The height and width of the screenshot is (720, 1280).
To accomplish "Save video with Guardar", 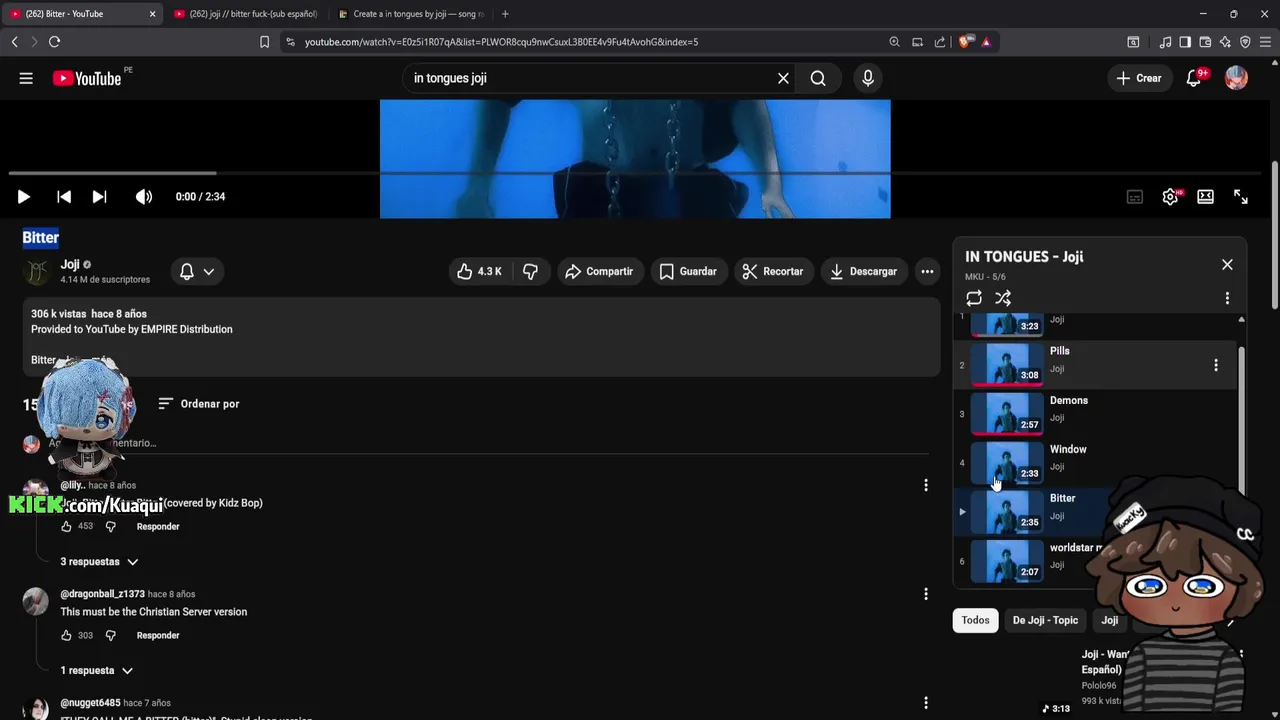I will (x=688, y=271).
